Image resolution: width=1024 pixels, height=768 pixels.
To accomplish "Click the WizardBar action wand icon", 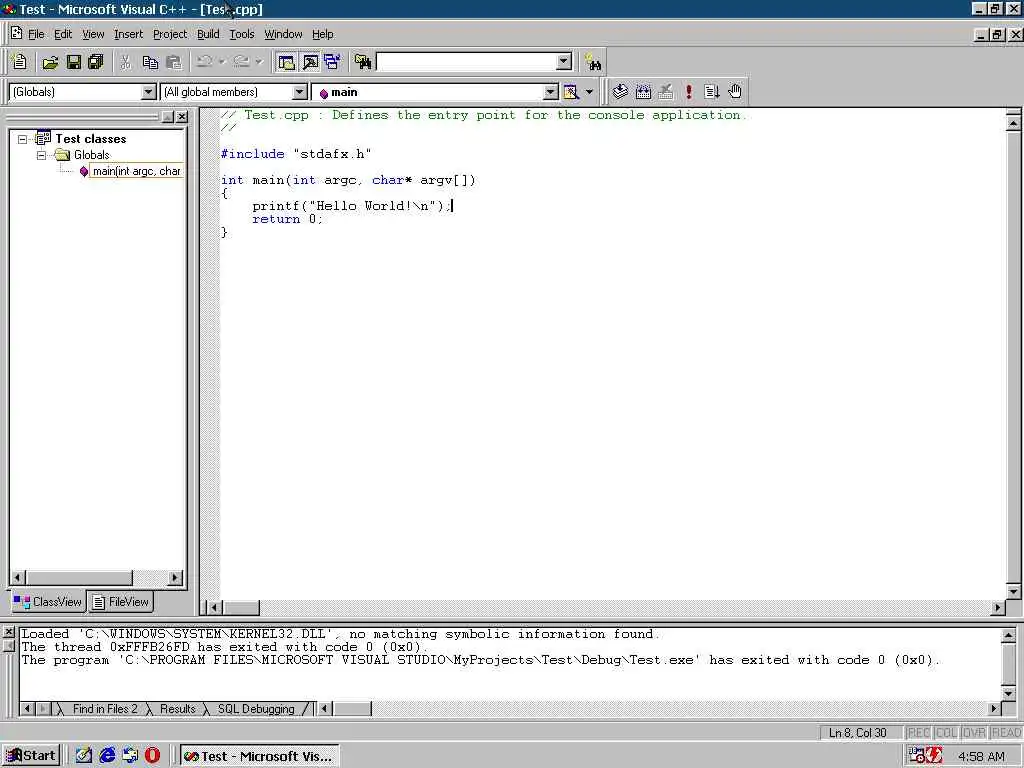I will point(571,92).
